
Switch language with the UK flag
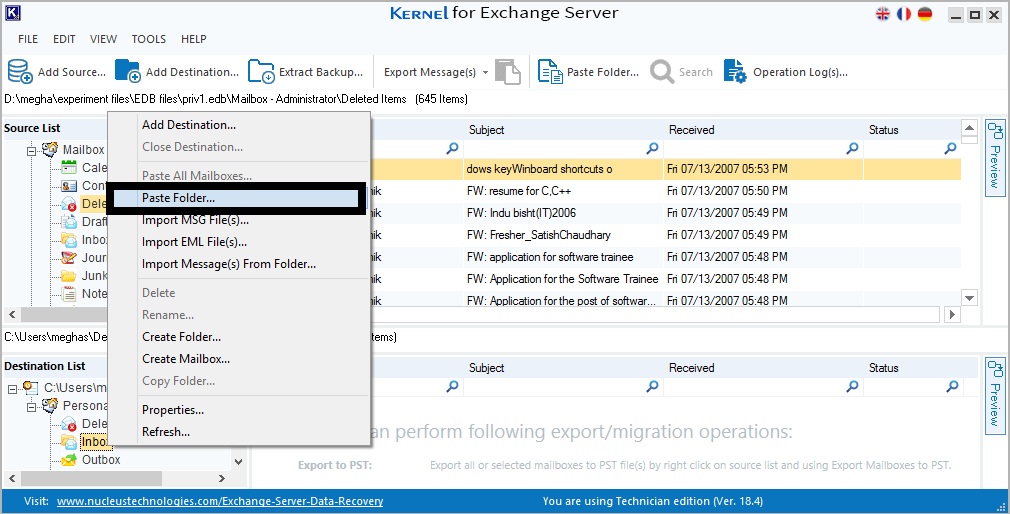coord(883,14)
